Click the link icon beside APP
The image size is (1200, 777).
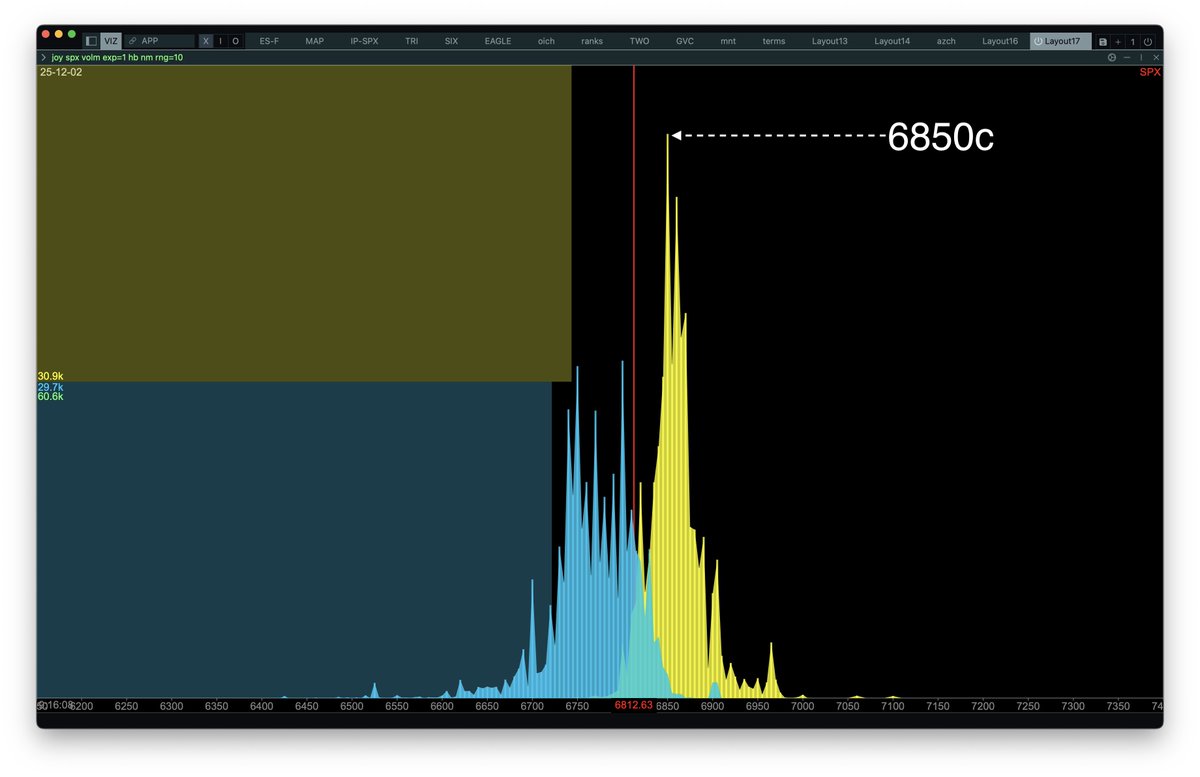click(133, 41)
